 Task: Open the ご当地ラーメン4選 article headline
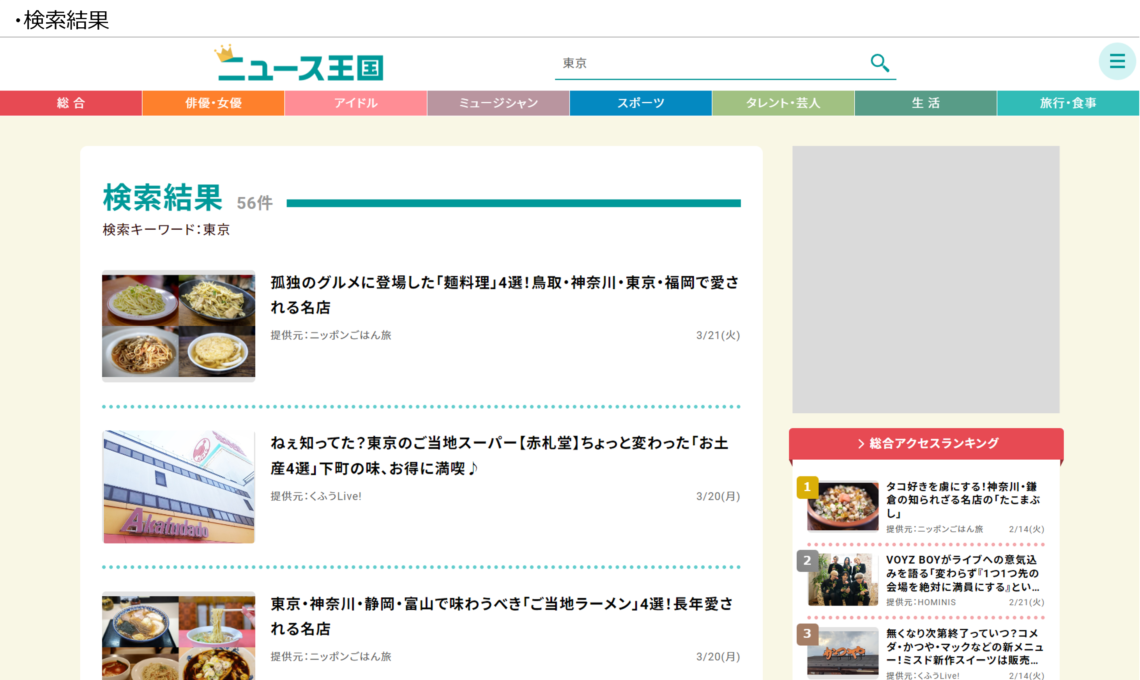[x=502, y=616]
